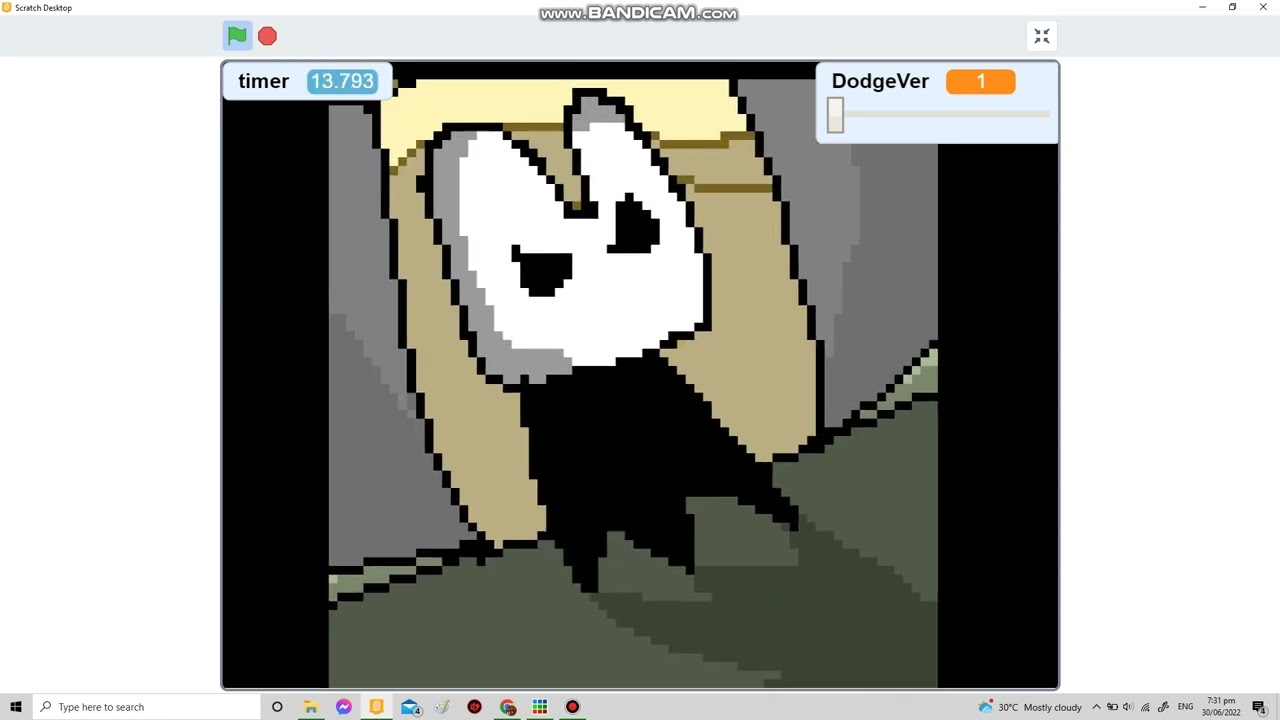This screenshot has height=720, width=1280.
Task: Open Google Chrome from taskbar
Action: tap(508, 707)
